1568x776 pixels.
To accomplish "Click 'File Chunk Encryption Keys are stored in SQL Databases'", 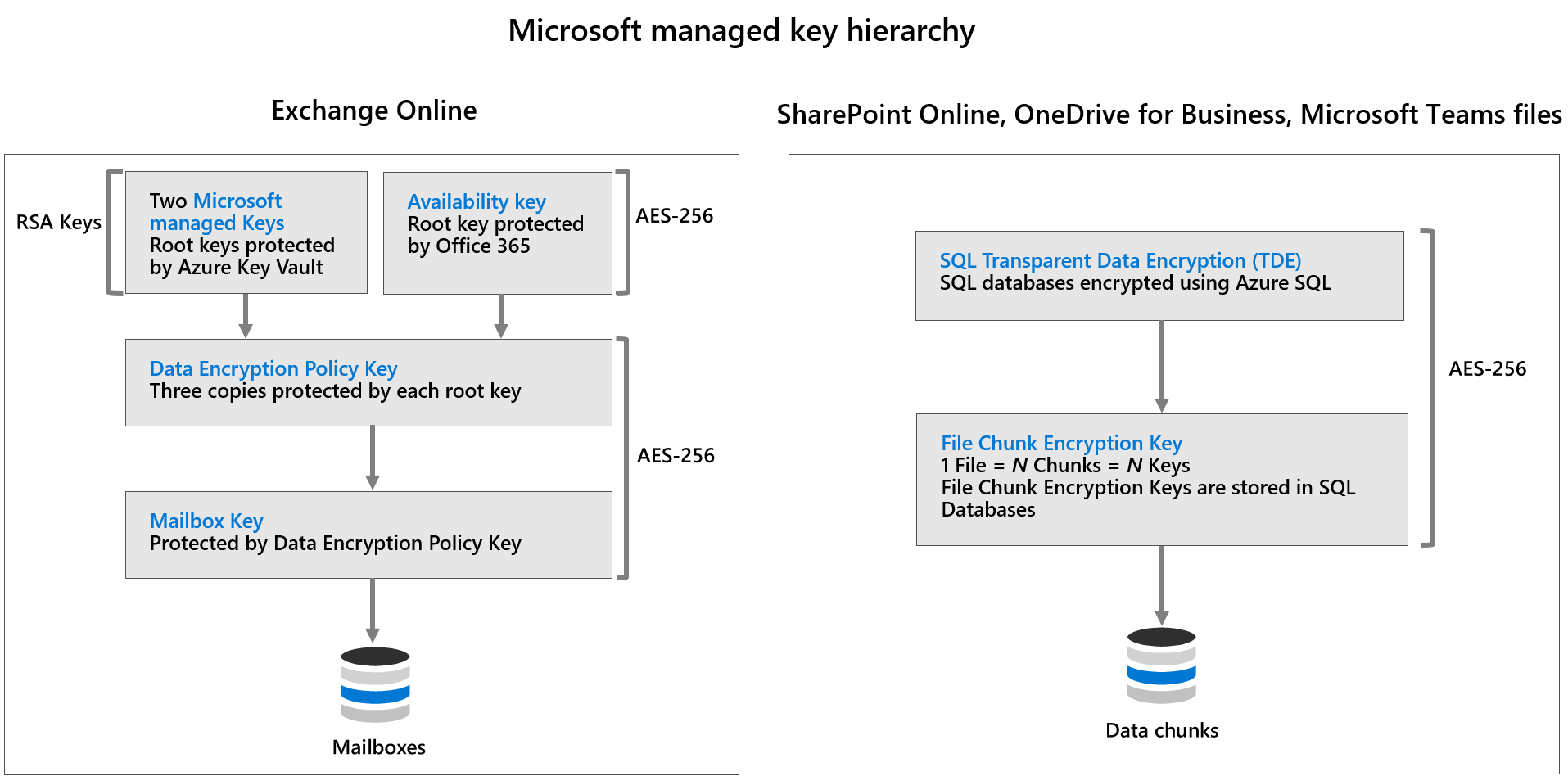I will click(x=1148, y=499).
